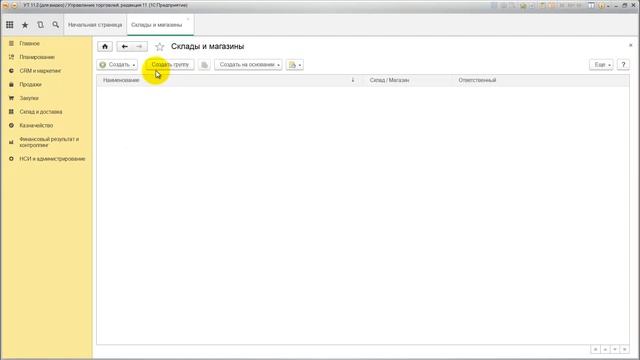
Task: Open the Планирование section
Action: coord(37,57)
